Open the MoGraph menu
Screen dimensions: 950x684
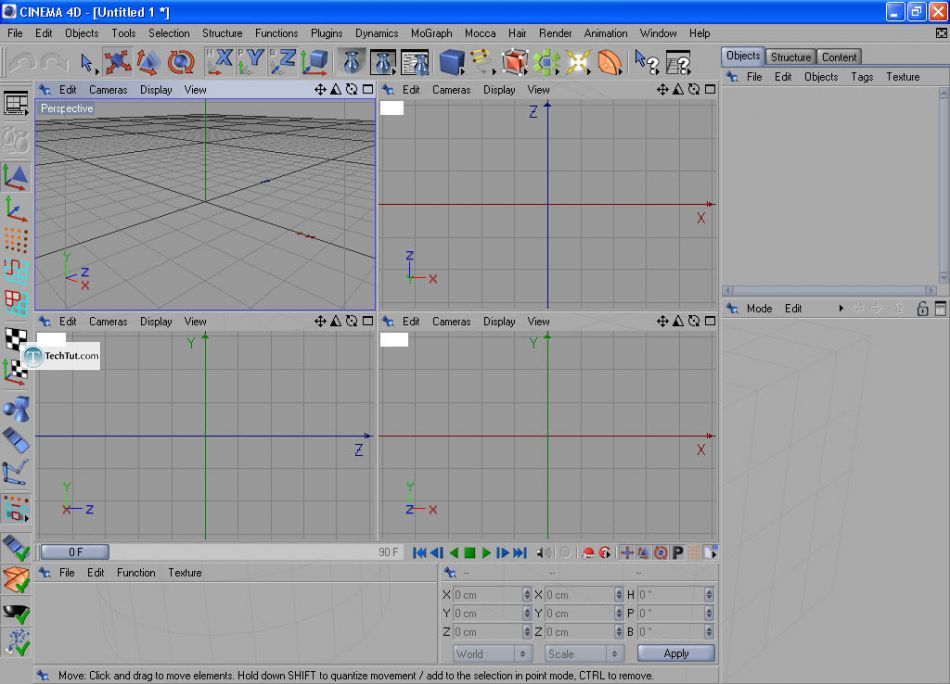(431, 33)
